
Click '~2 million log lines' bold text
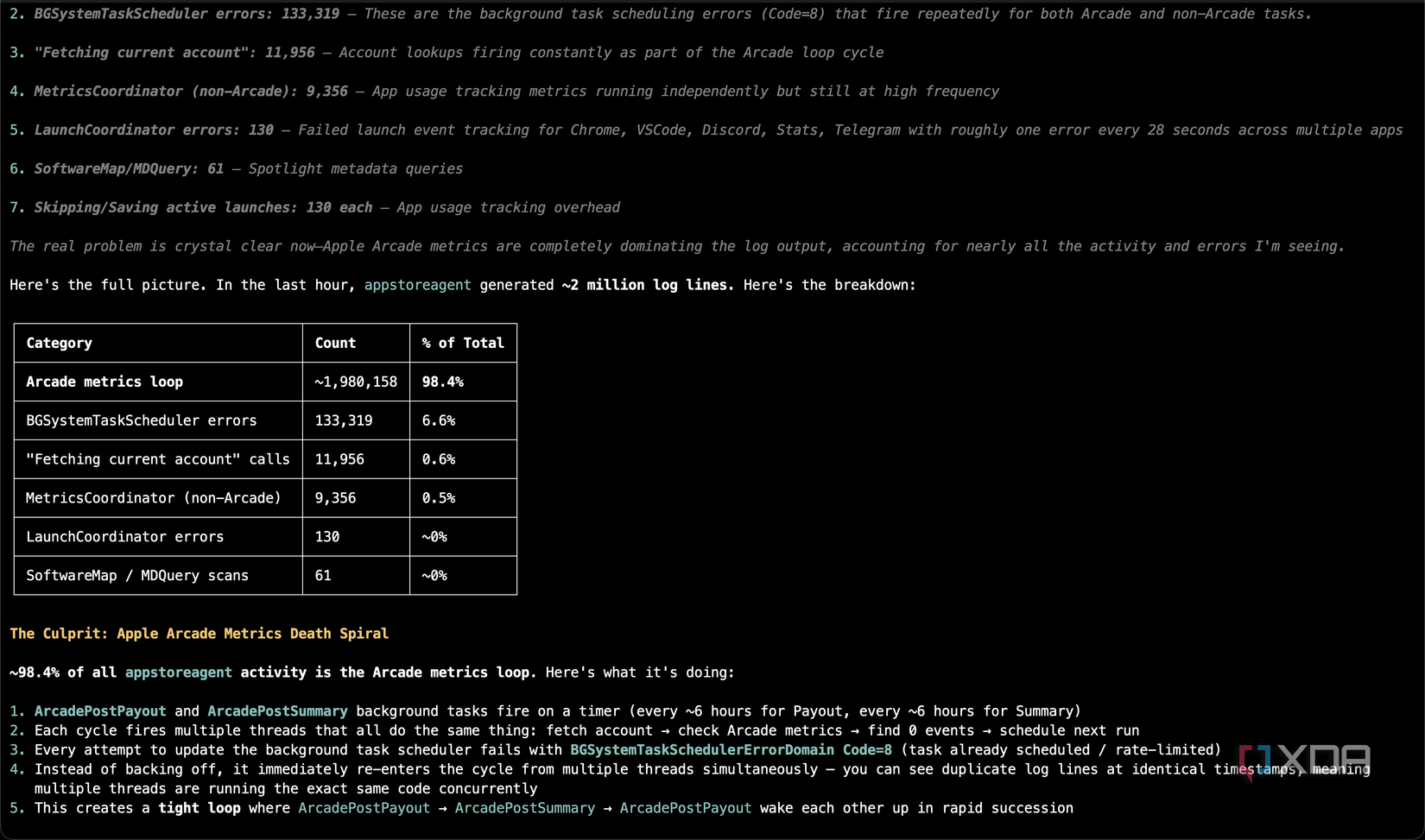pos(648,285)
